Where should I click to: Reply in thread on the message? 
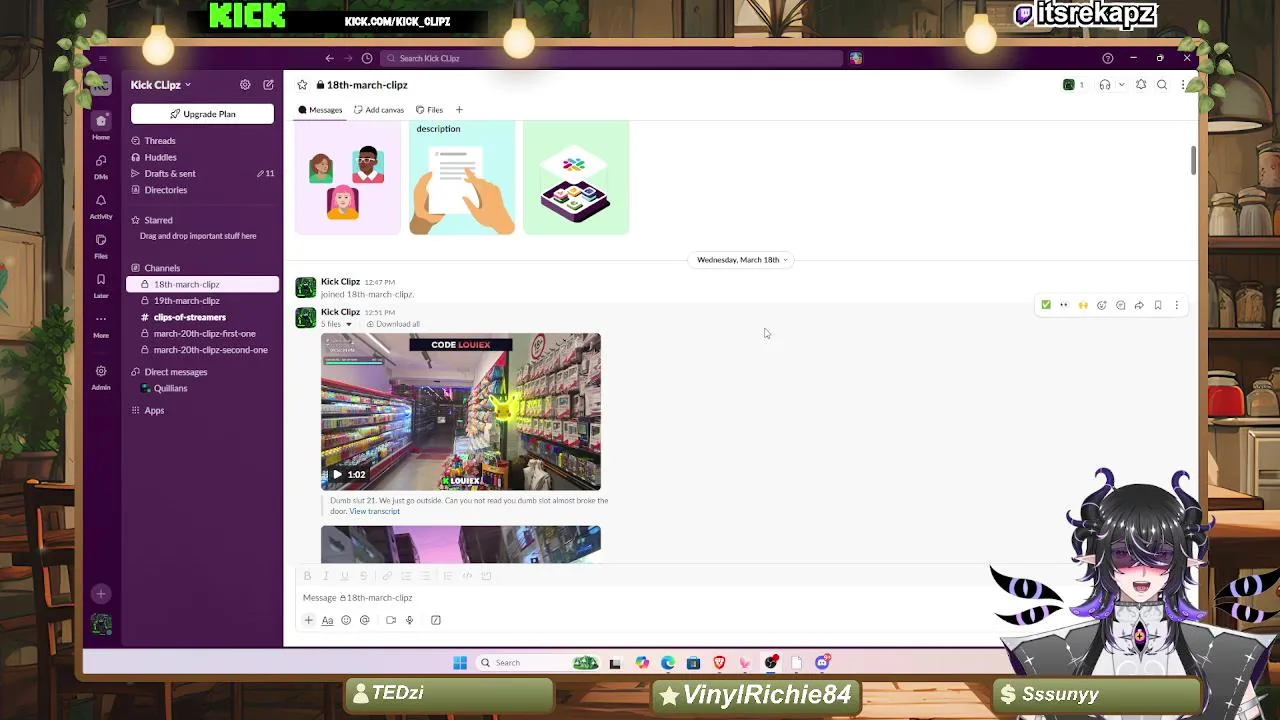click(1120, 305)
